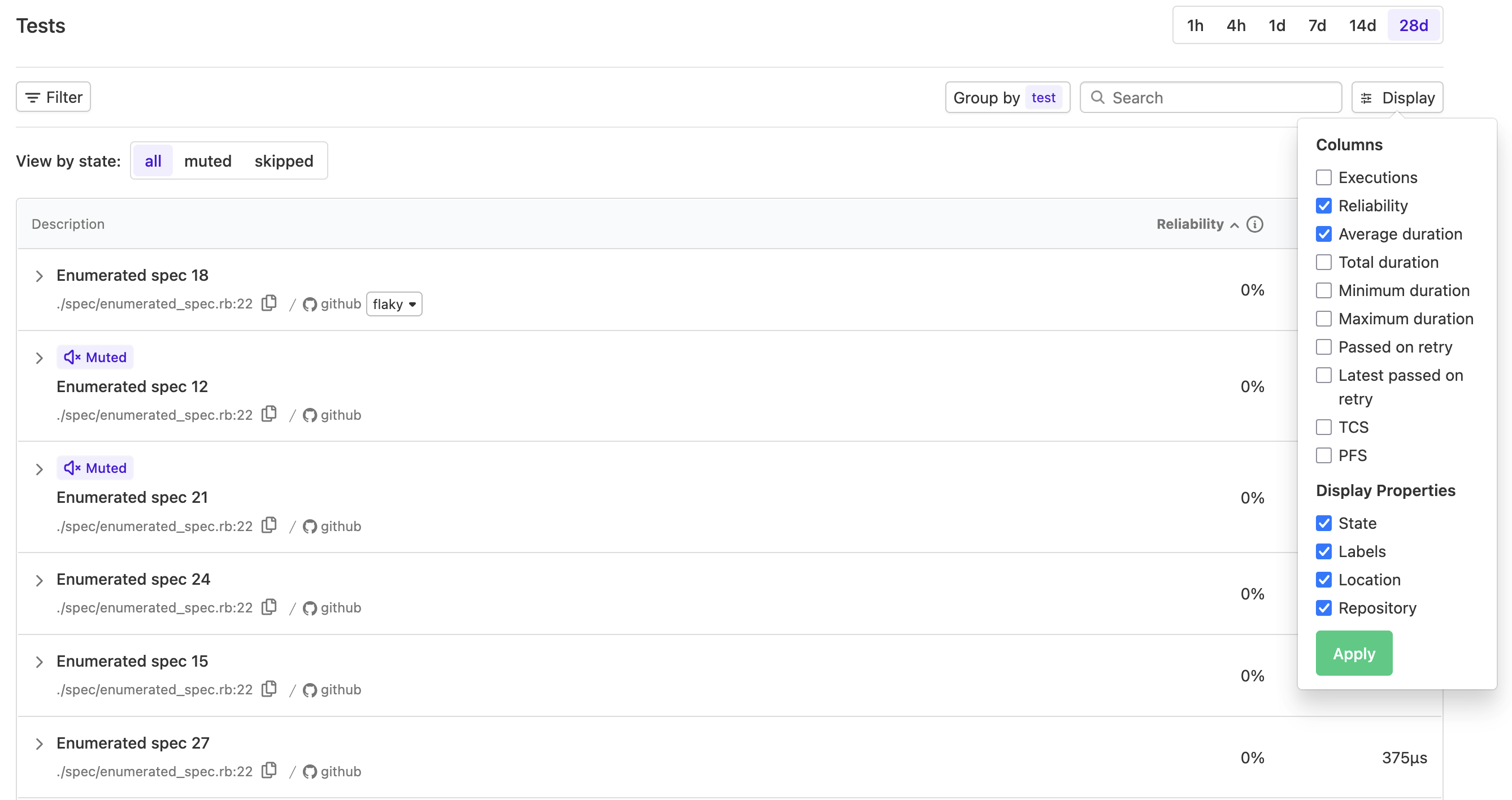This screenshot has width=1512, height=800.
Task: Click the GitHub icon for Enumerated spec 12
Action: click(310, 415)
